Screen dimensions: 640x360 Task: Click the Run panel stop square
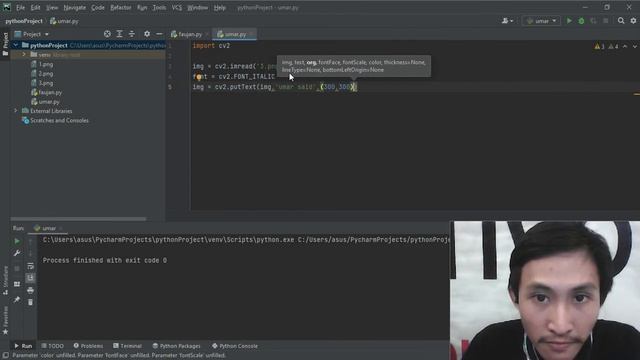click(17, 269)
